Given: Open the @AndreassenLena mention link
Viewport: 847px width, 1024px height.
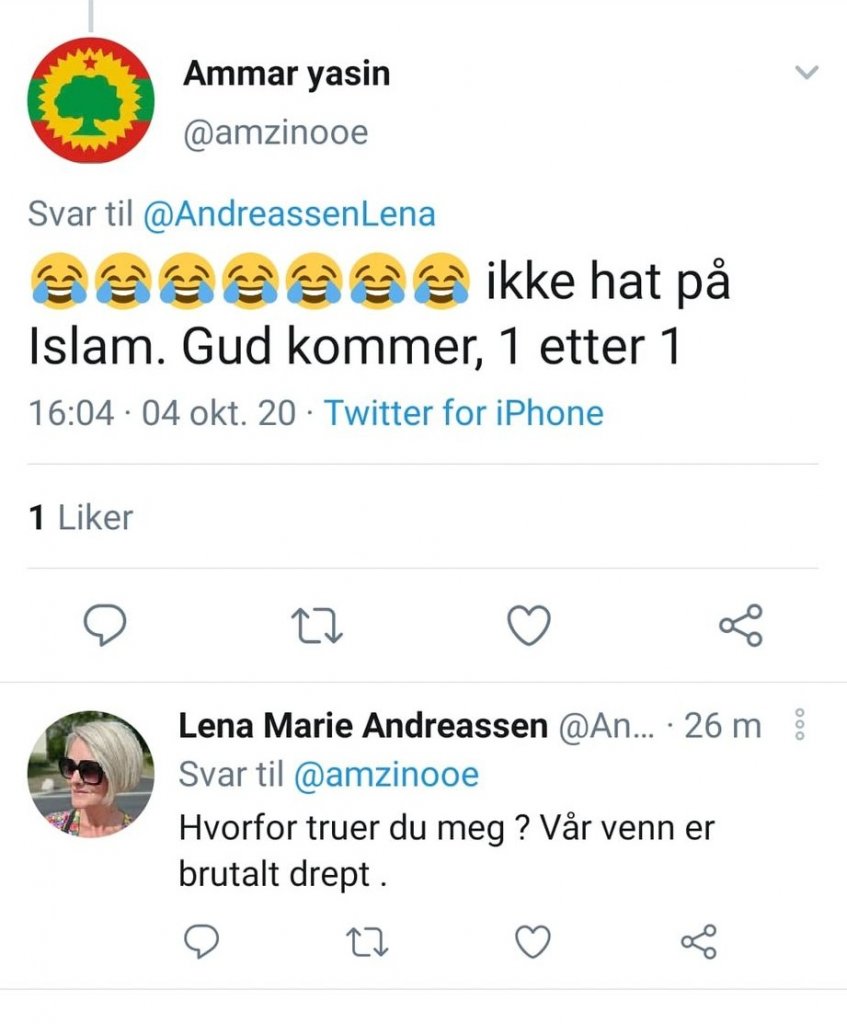Looking at the screenshot, I should (289, 216).
